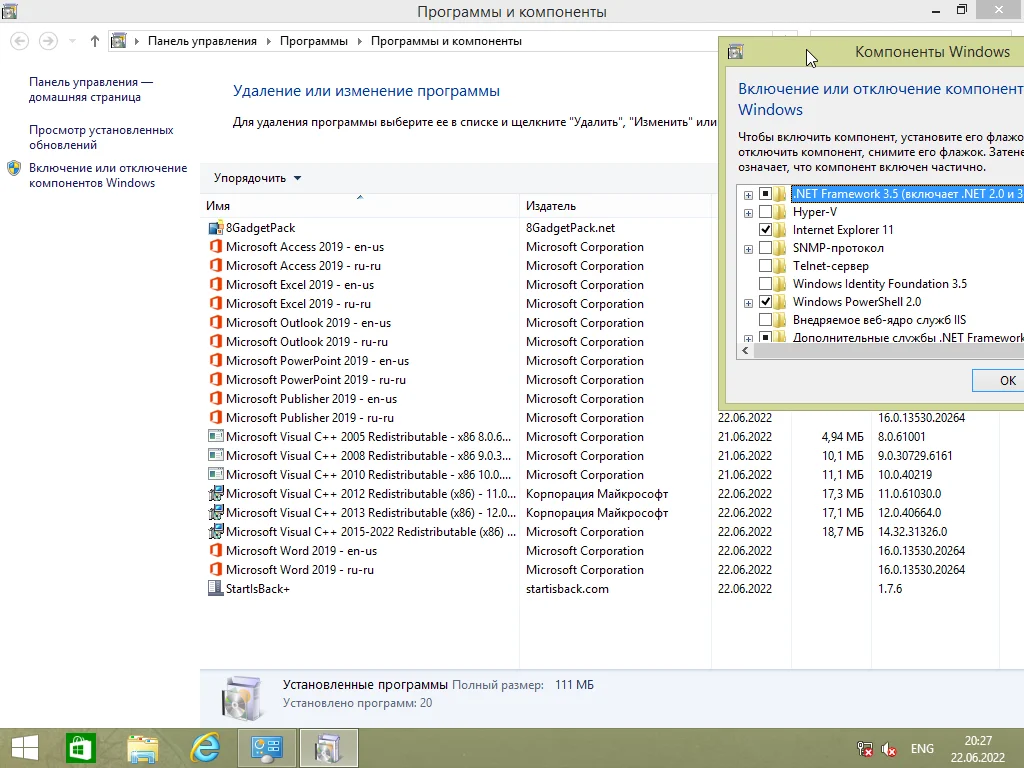Click the Visual C++ 2012 Redistributable installer icon

point(216,493)
